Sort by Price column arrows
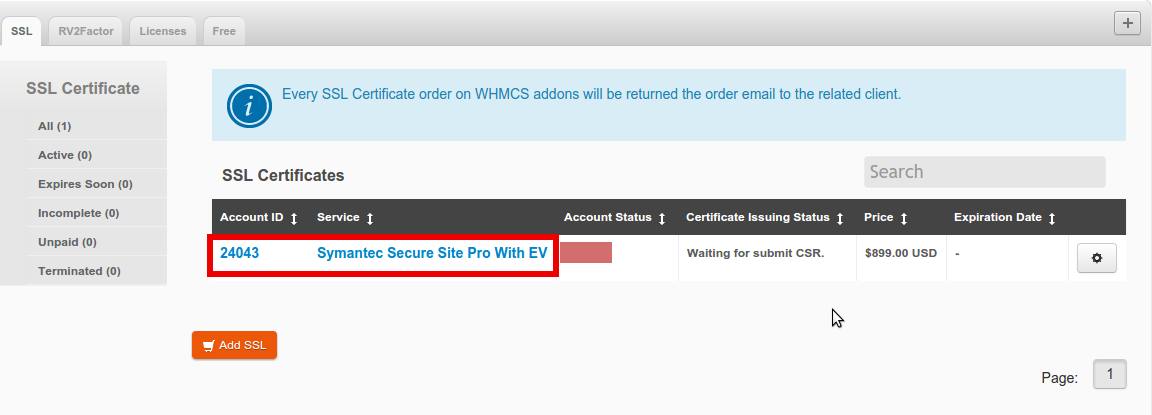The width and height of the screenshot is (1152, 415). (904, 218)
